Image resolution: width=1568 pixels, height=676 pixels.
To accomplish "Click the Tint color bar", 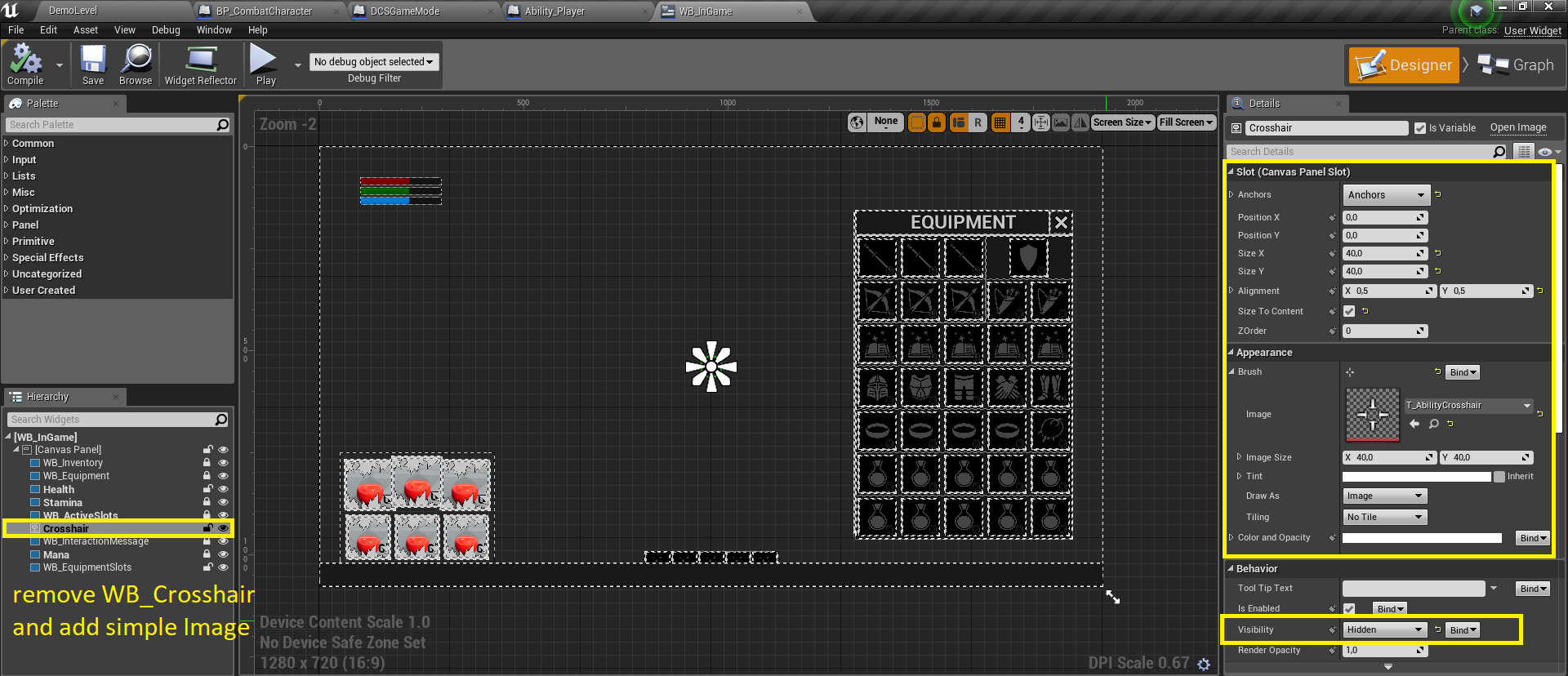I will (1416, 477).
